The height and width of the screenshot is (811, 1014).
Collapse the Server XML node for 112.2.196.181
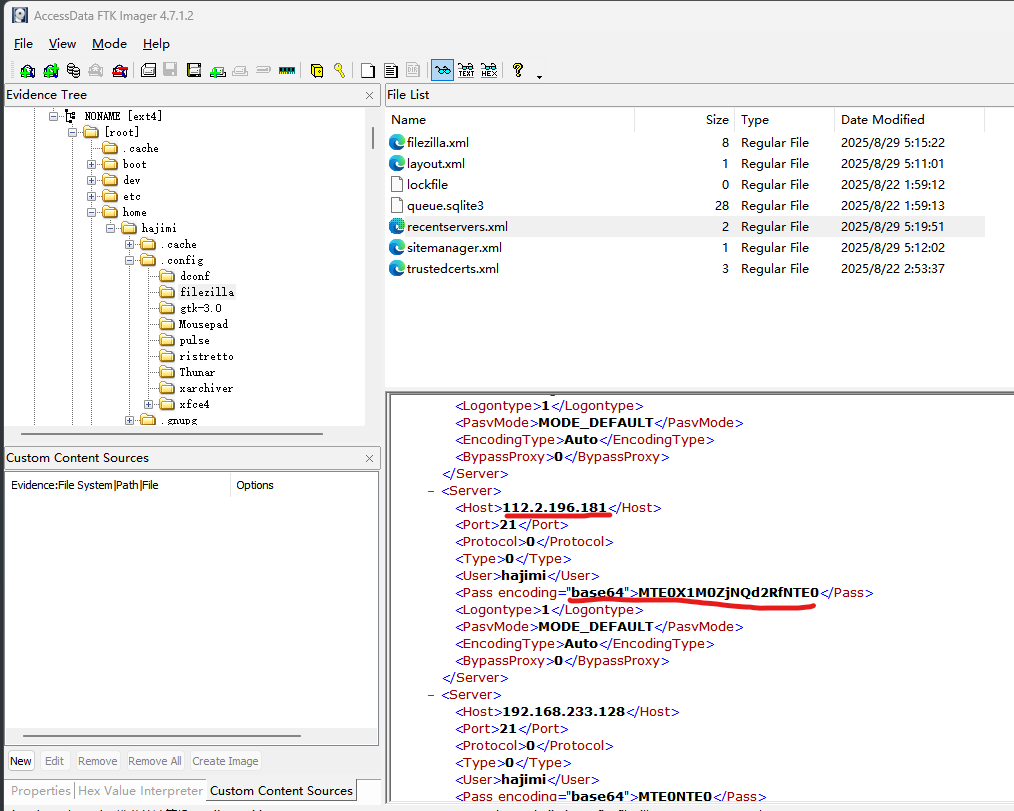pos(431,491)
